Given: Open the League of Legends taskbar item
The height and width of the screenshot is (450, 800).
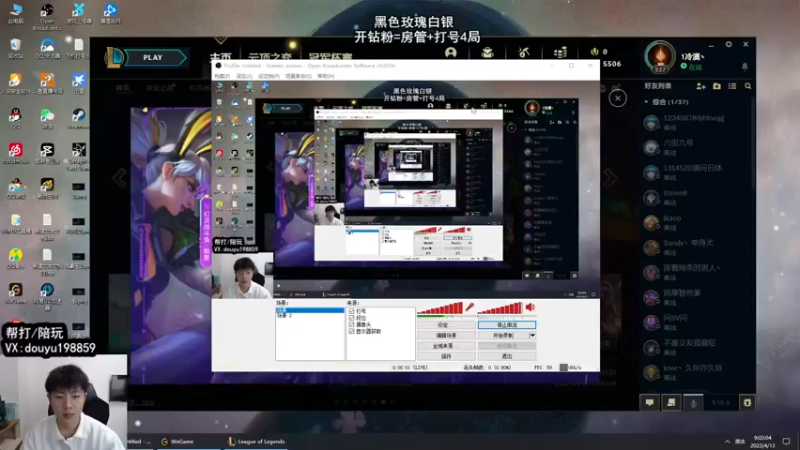Looking at the screenshot, I should 257,442.
